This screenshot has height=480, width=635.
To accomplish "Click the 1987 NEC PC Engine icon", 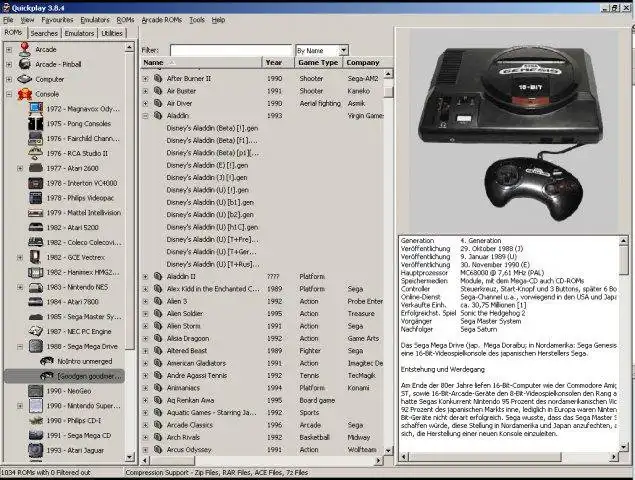I will 36,331.
